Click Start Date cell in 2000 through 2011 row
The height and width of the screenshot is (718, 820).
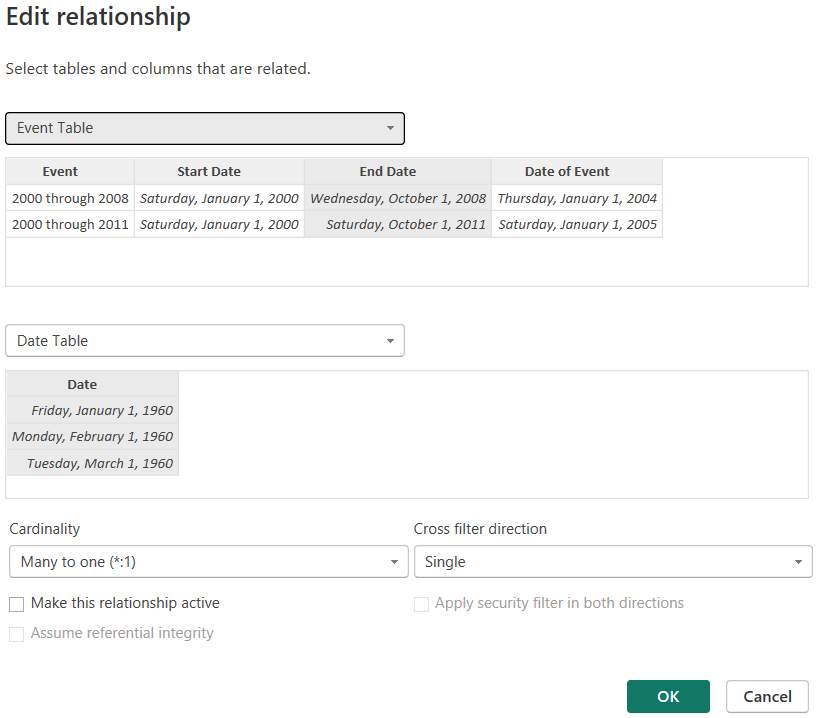pos(219,224)
